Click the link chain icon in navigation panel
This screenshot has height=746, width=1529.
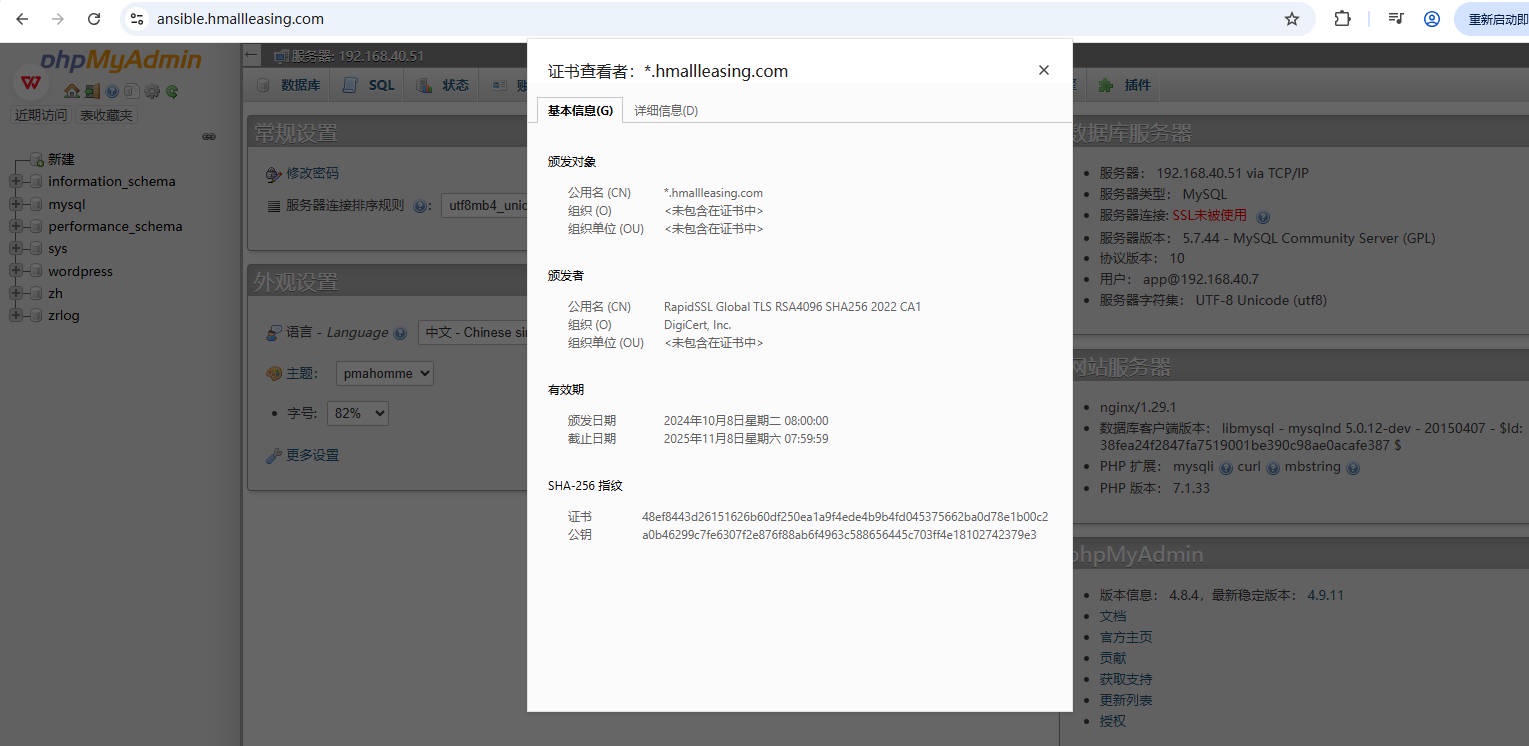pos(209,136)
